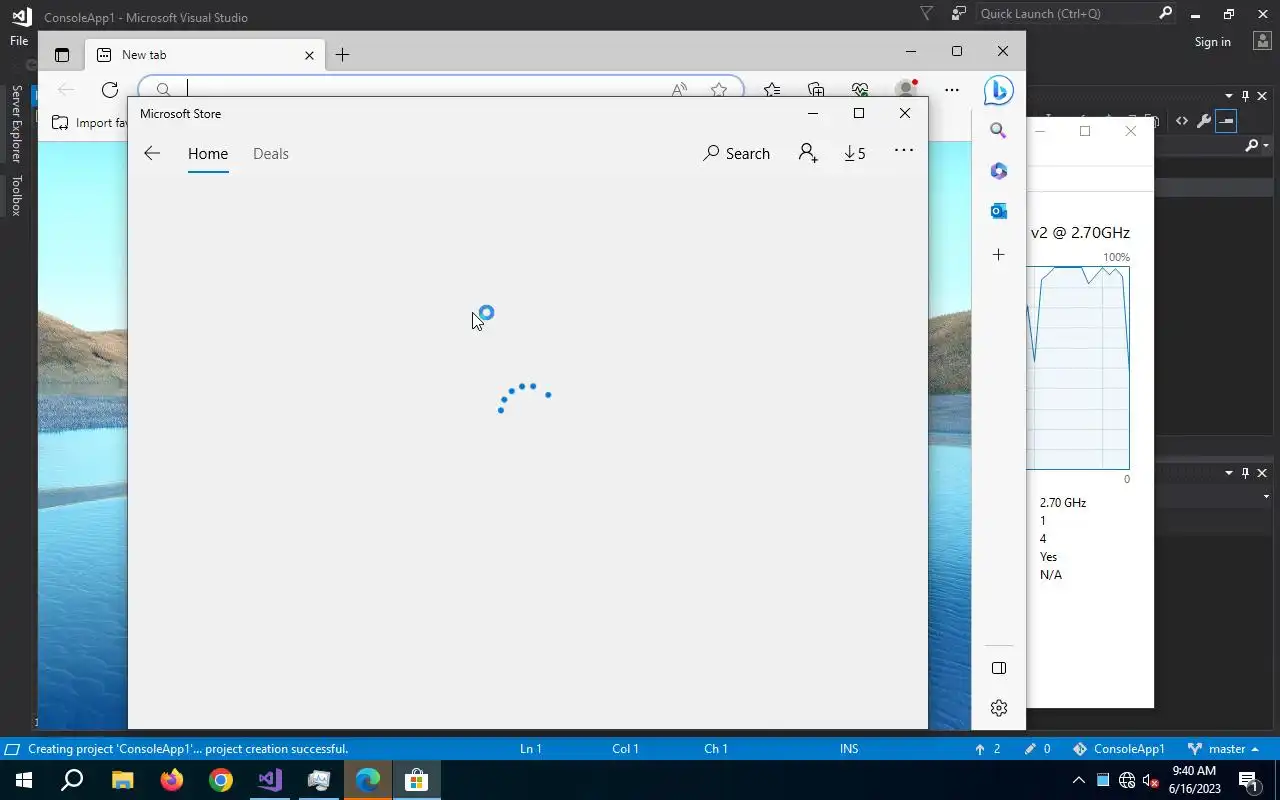Open Edge Collections
1280x800 pixels.
point(816,90)
